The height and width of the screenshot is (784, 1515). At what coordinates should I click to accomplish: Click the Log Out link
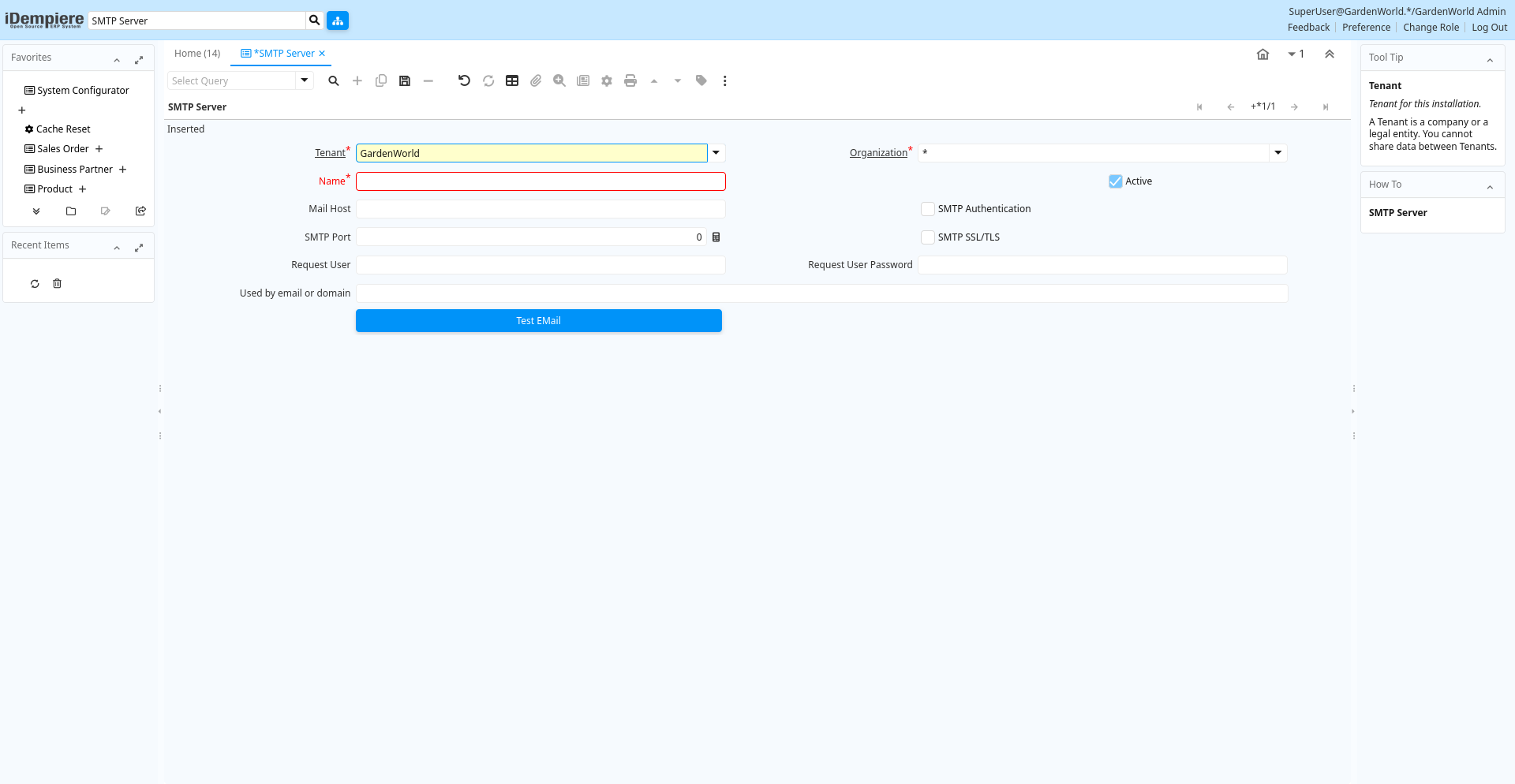tap(1489, 28)
